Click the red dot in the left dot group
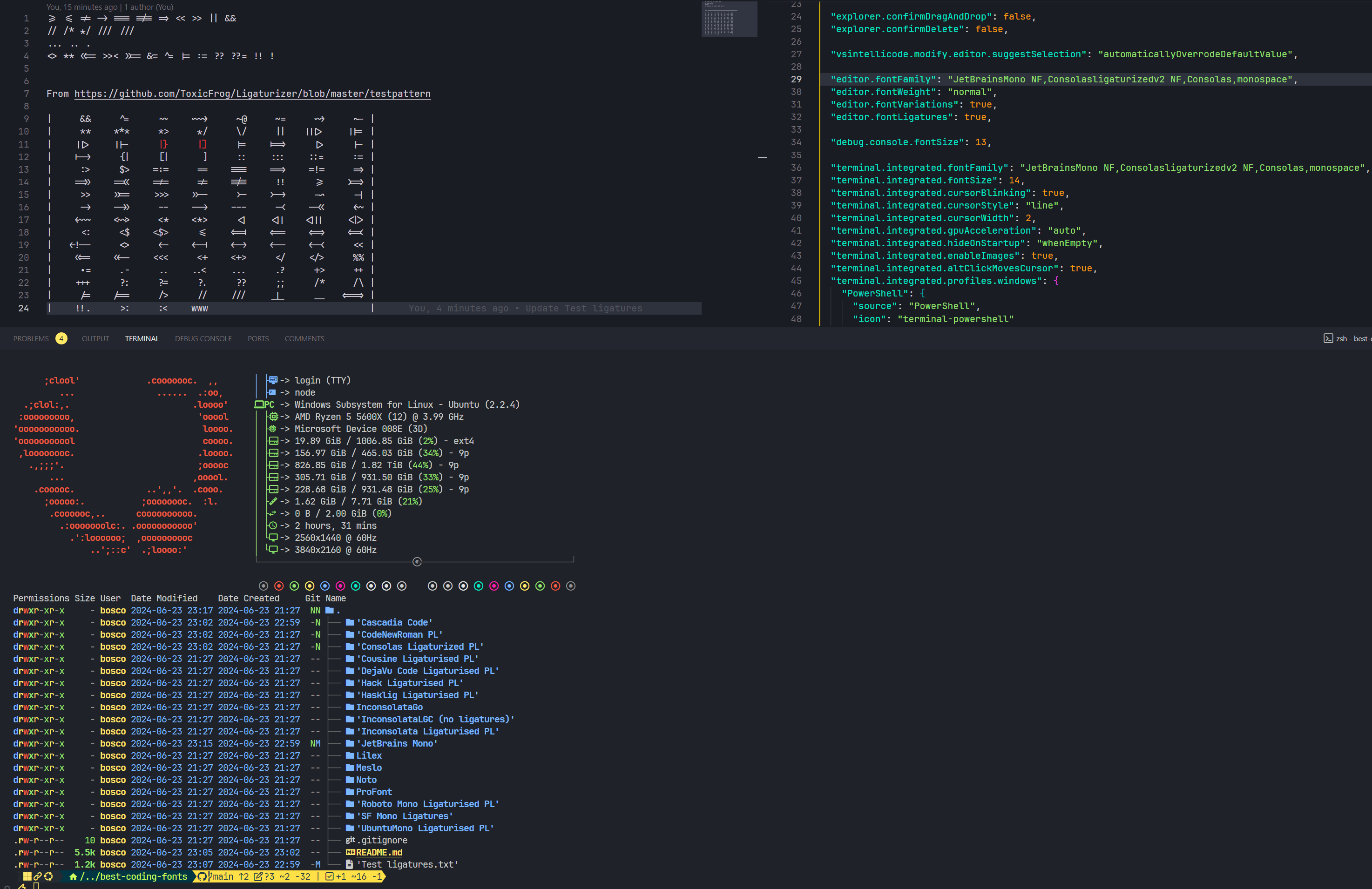The height and width of the screenshot is (889, 1372). (279, 586)
